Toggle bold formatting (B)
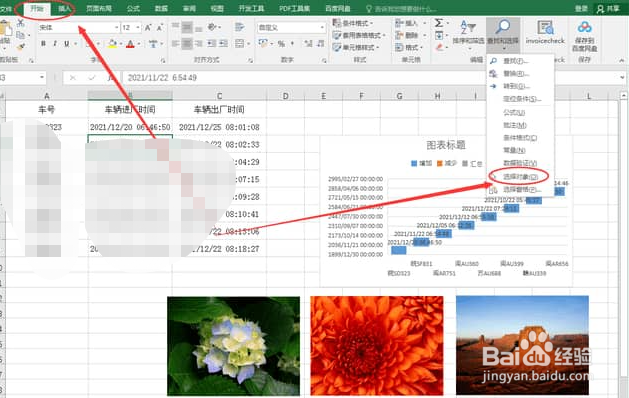This screenshot has width=629, height=398. [43, 43]
